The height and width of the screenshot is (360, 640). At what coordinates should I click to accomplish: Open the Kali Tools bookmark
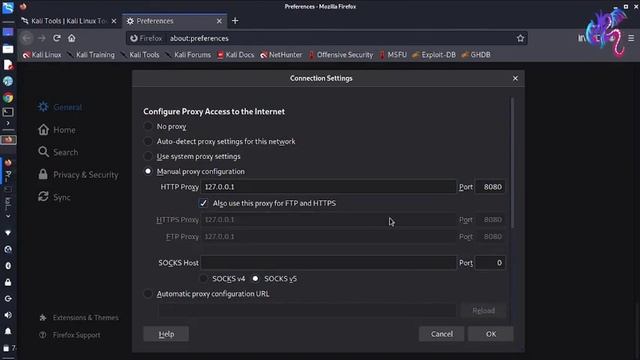point(140,55)
